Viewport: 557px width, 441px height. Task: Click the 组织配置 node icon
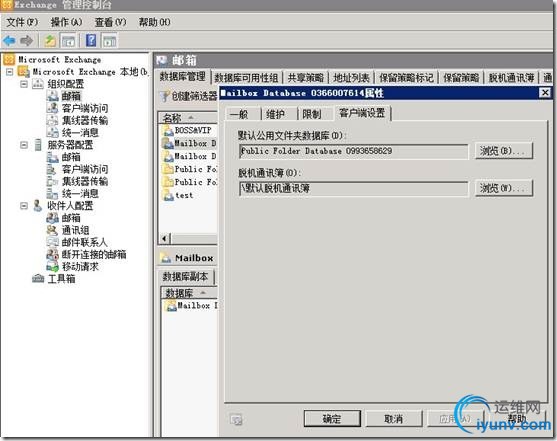(38, 84)
